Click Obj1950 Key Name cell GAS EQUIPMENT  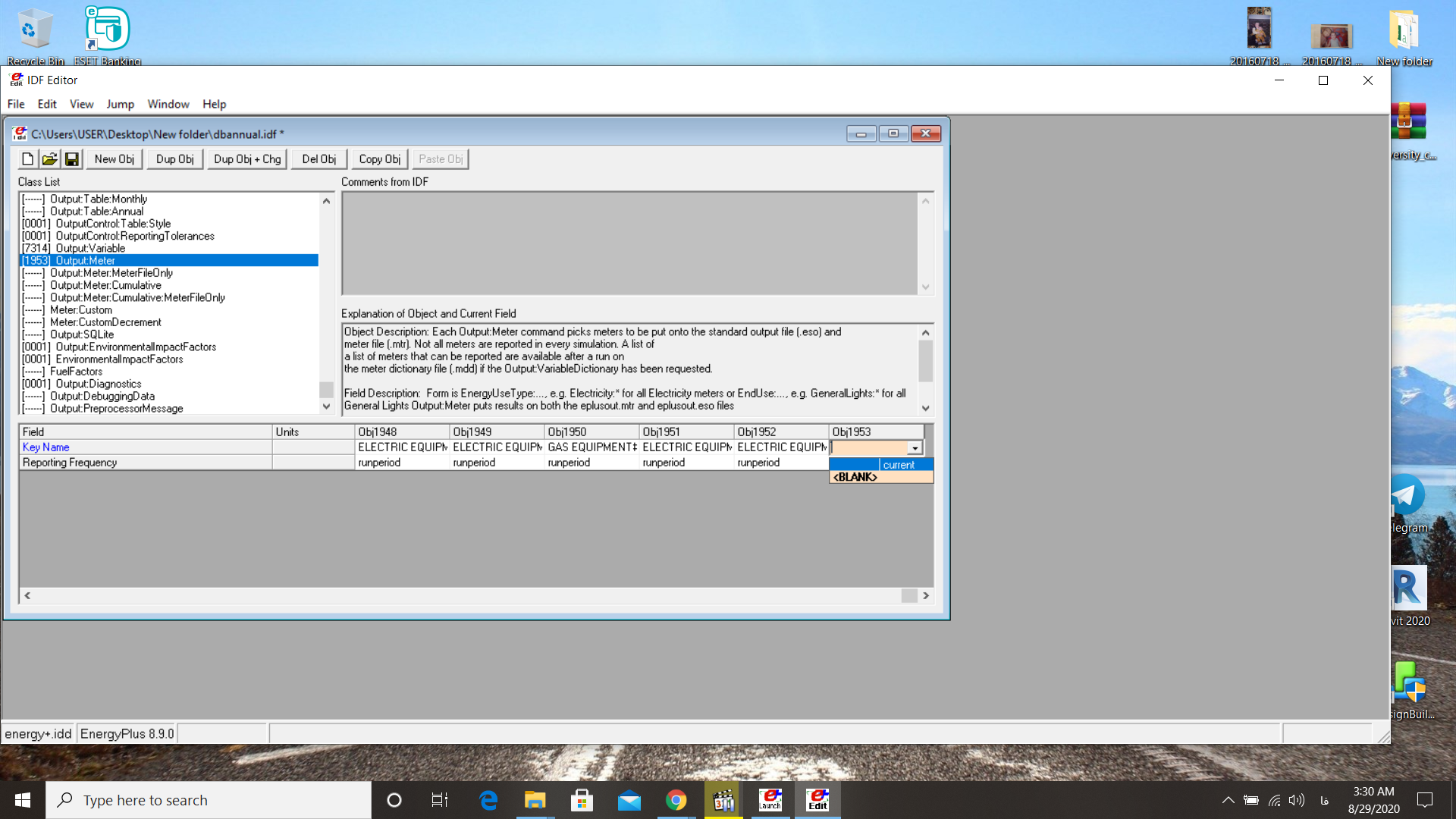592,447
